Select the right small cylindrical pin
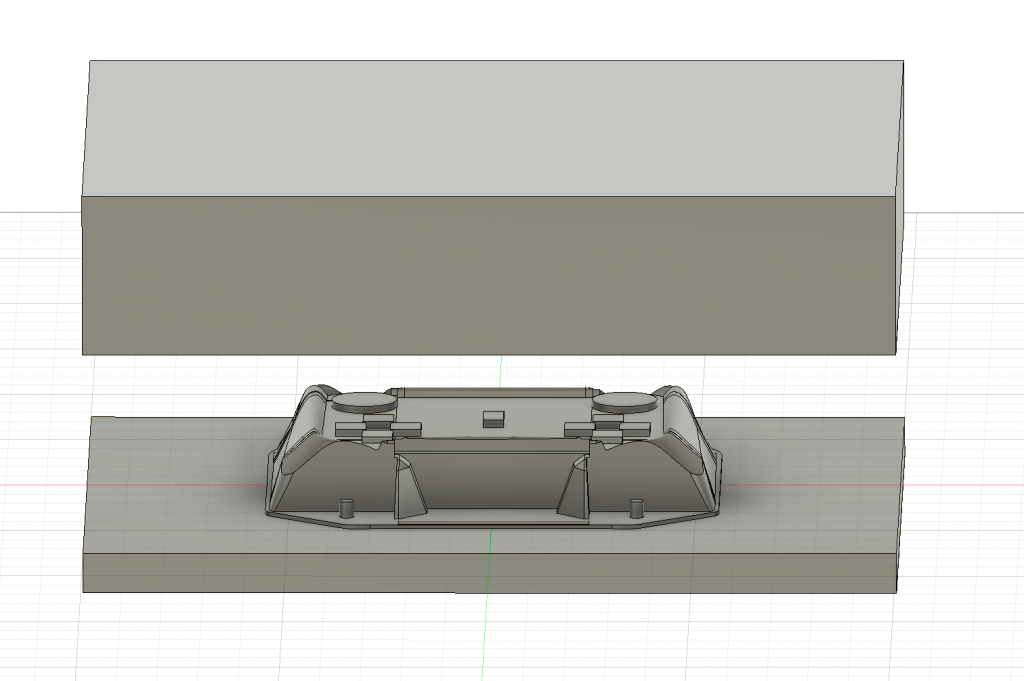 [x=635, y=506]
